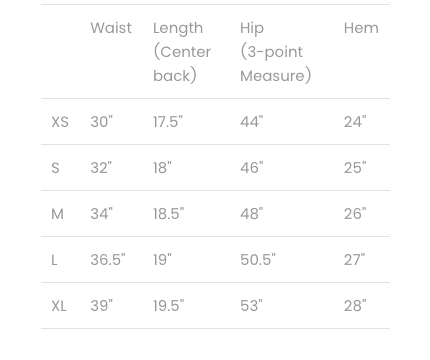The image size is (430, 360).
Task: Click the XL size row label
Action: point(59,306)
